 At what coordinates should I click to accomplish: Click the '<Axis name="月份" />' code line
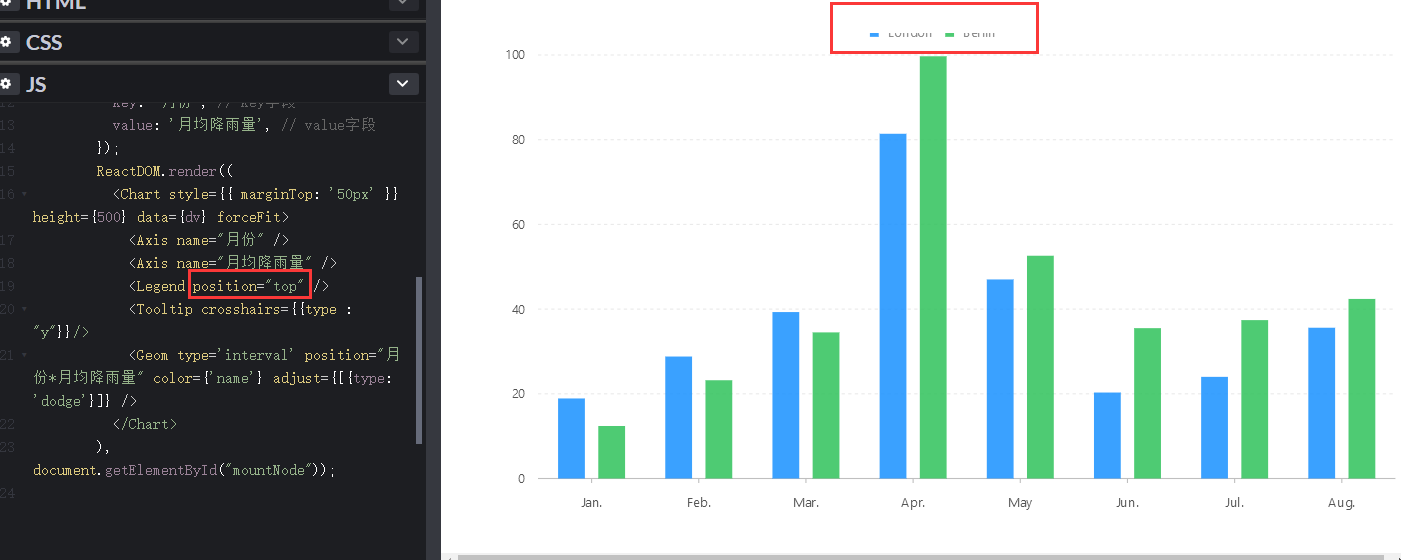point(209,240)
